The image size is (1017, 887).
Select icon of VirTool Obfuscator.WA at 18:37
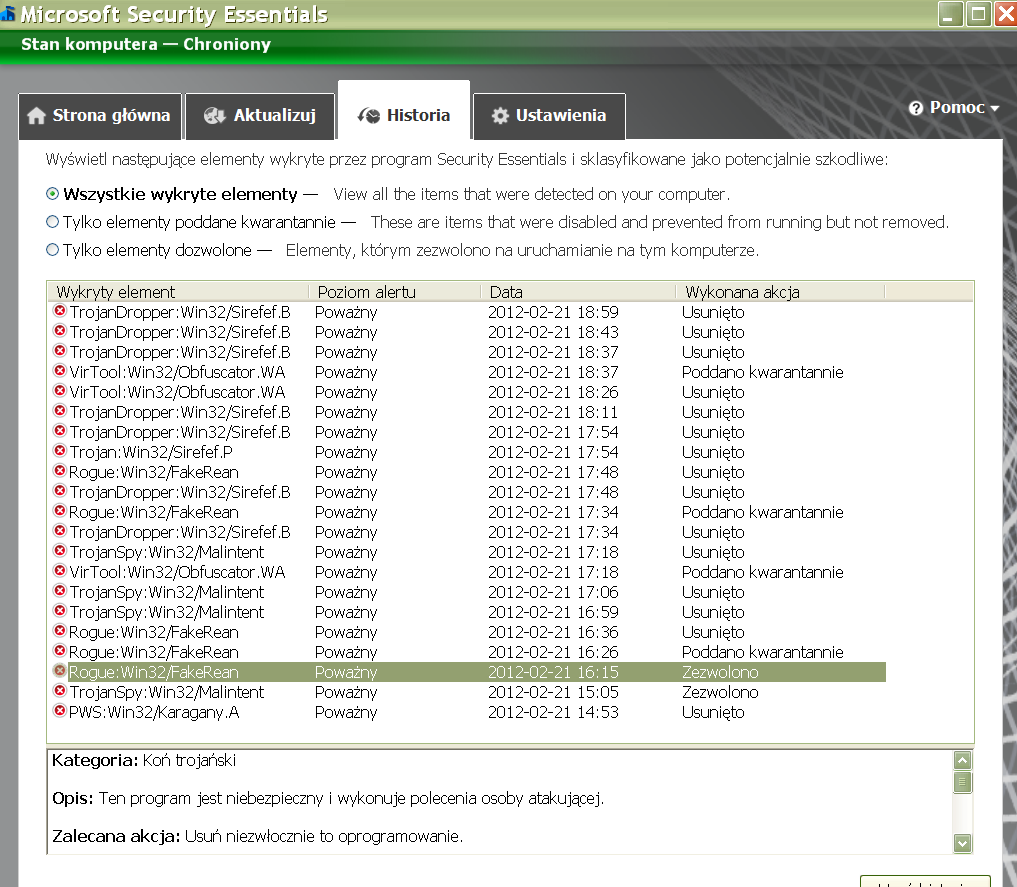[x=60, y=372]
